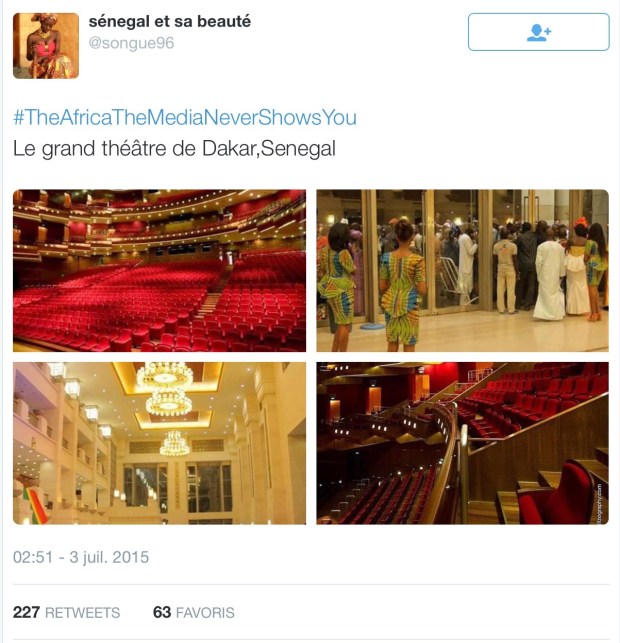
Task: Open the sénegal et sa beauté display name
Action: coord(169,21)
